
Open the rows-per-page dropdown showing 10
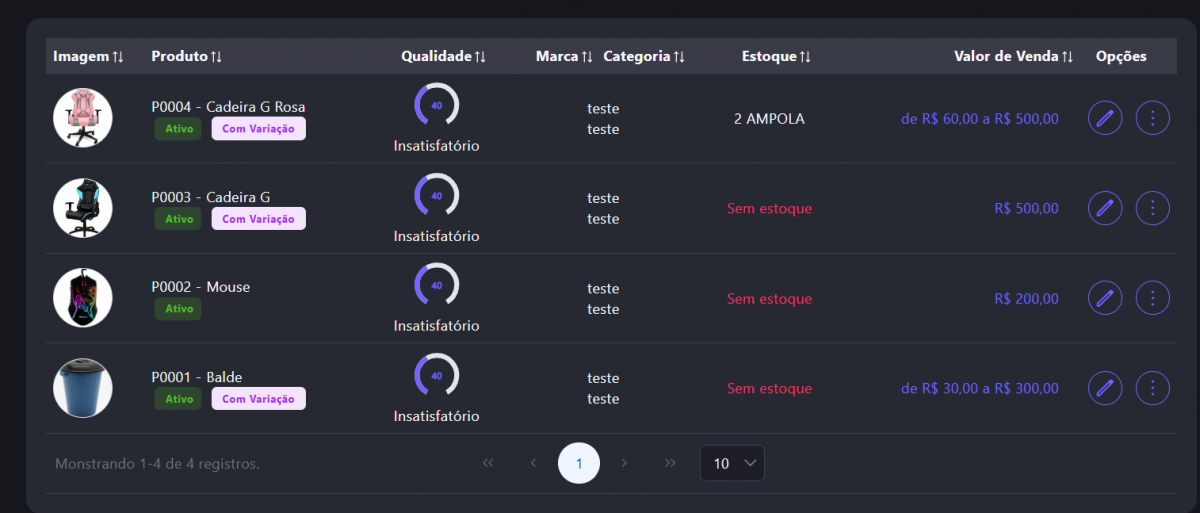pos(732,463)
